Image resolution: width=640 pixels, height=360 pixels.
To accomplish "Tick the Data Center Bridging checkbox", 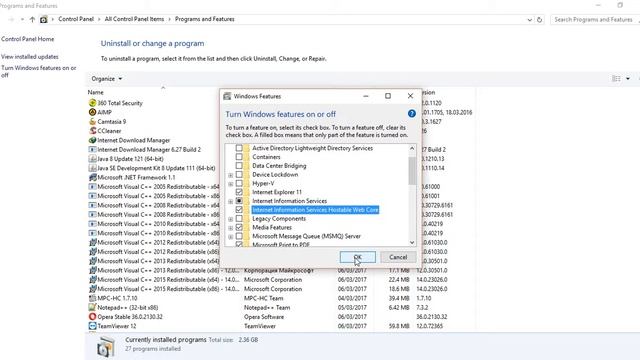I will [x=239, y=166].
